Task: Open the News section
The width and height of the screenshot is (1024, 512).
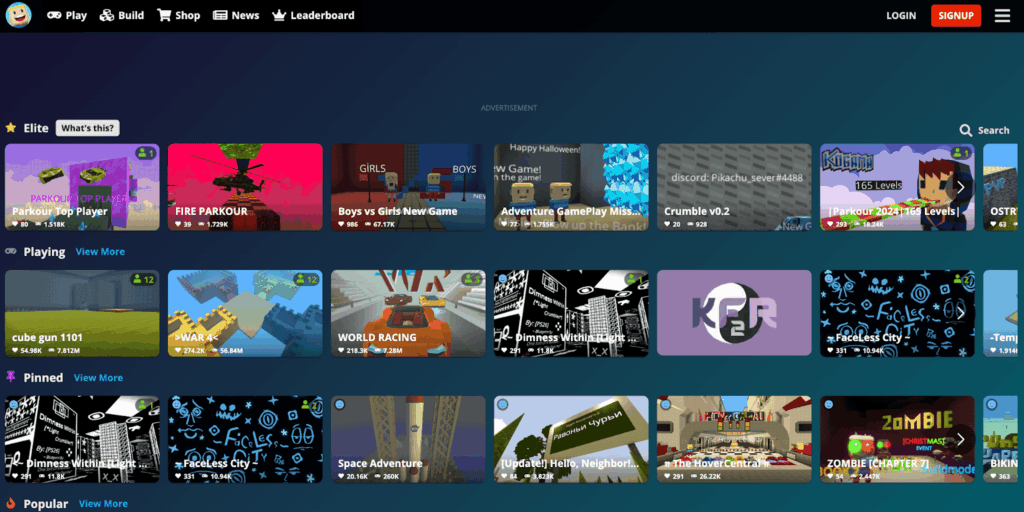Action: (x=236, y=16)
